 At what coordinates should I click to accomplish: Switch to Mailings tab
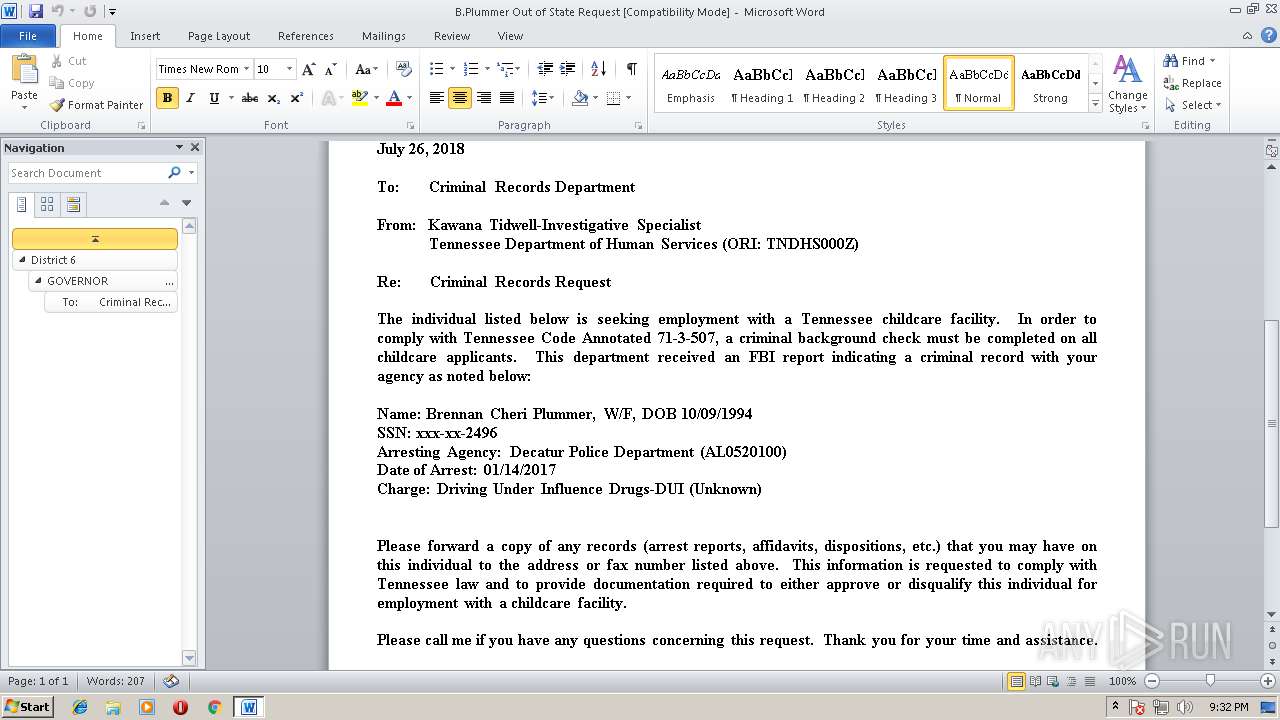(384, 36)
